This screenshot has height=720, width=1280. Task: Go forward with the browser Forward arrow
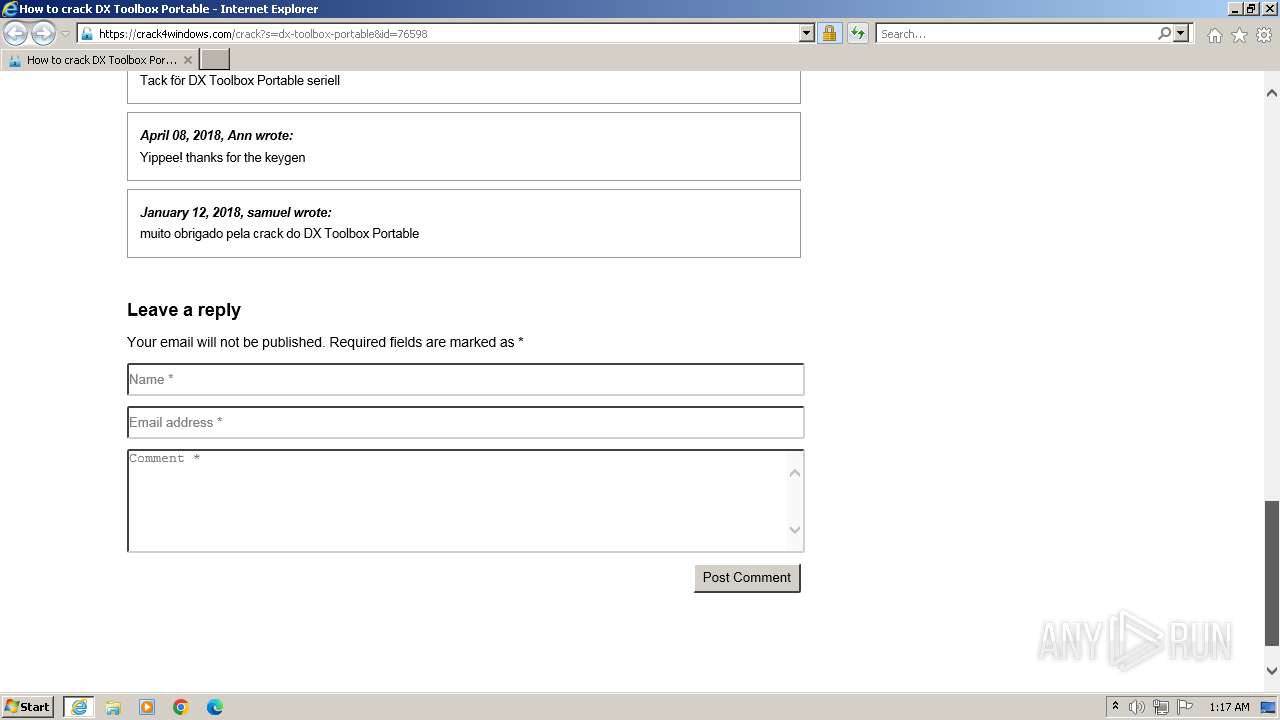coord(43,34)
